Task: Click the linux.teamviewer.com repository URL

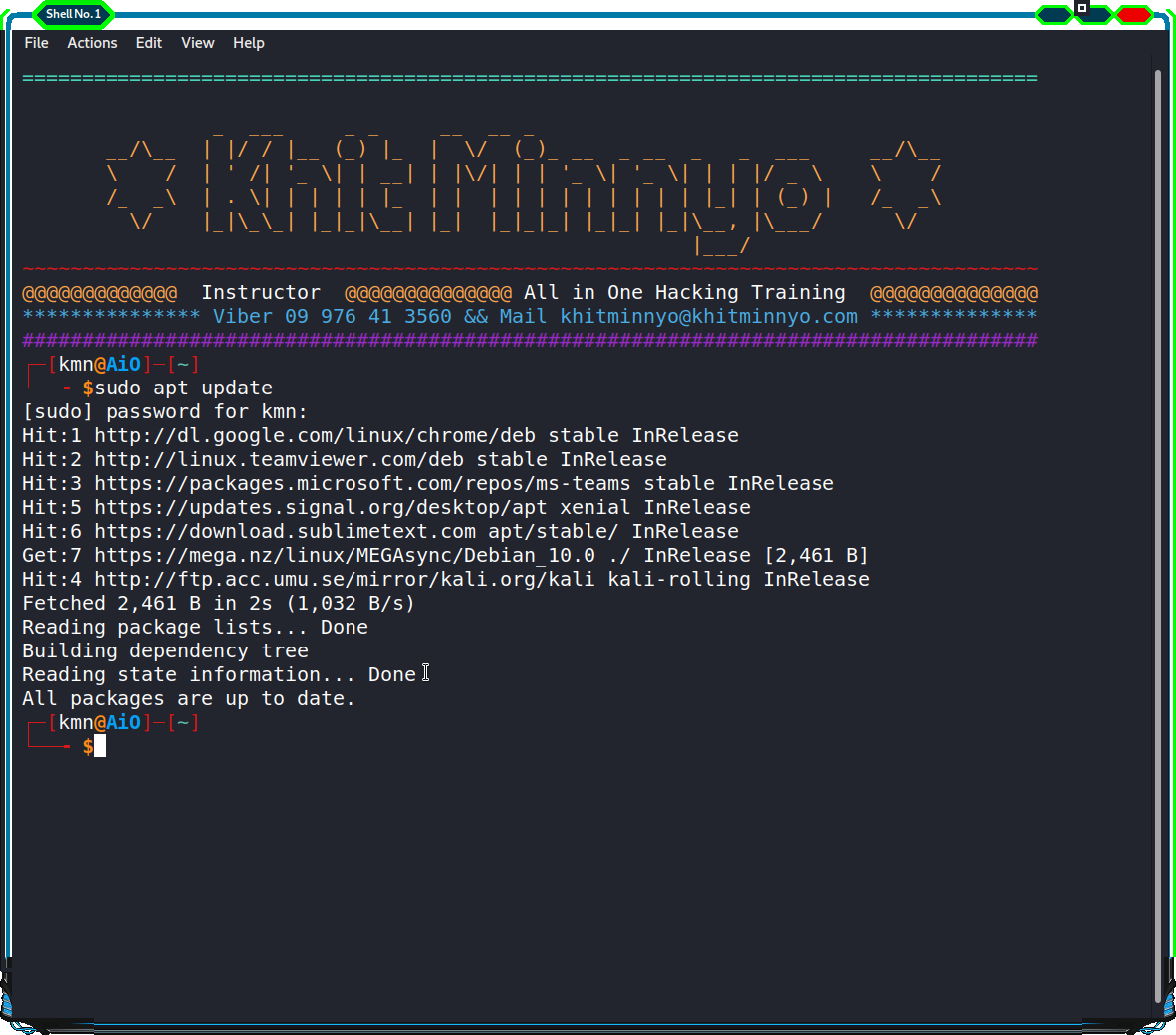Action: [279, 459]
